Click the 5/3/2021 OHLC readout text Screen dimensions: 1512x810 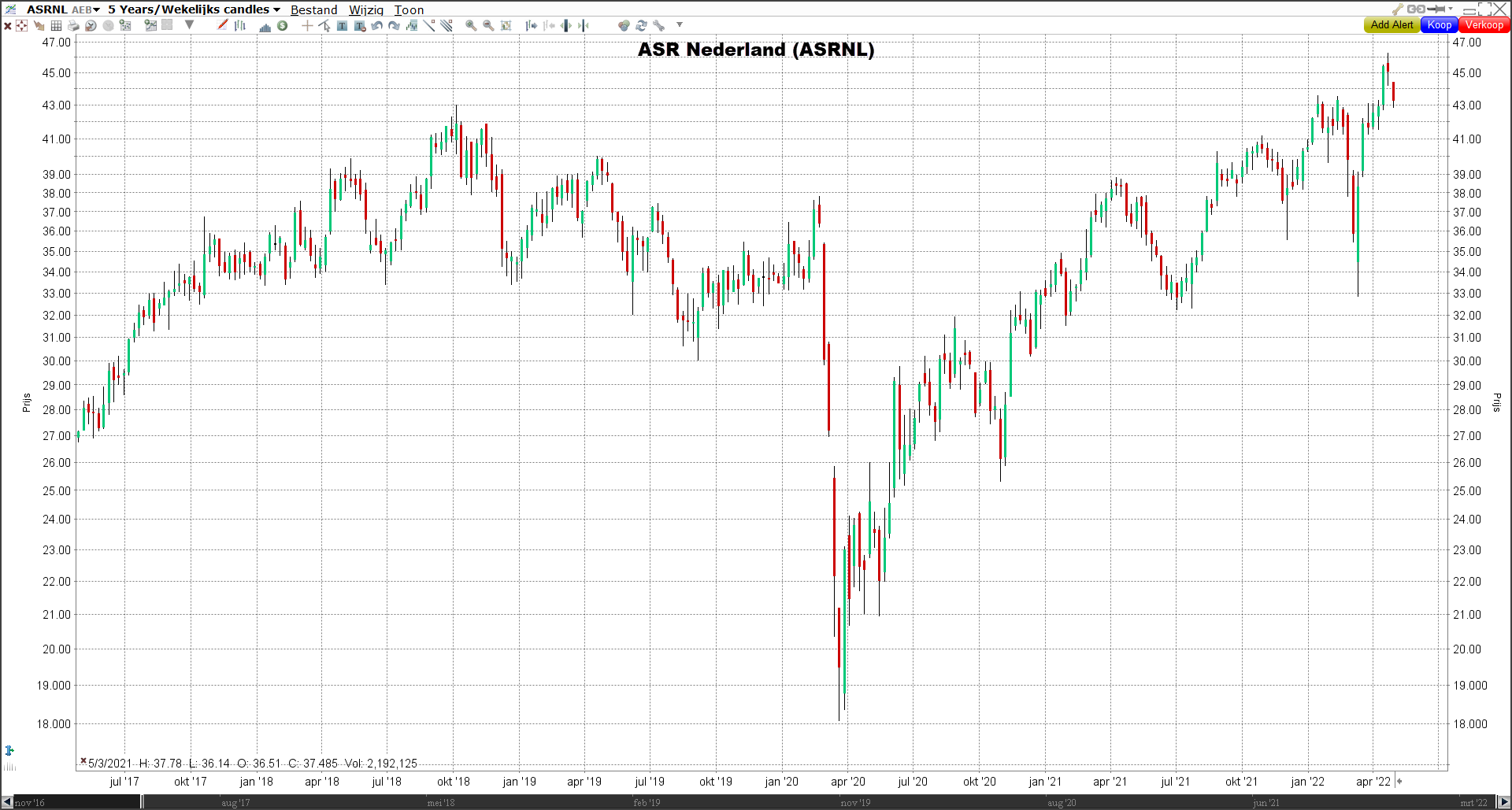click(x=253, y=764)
